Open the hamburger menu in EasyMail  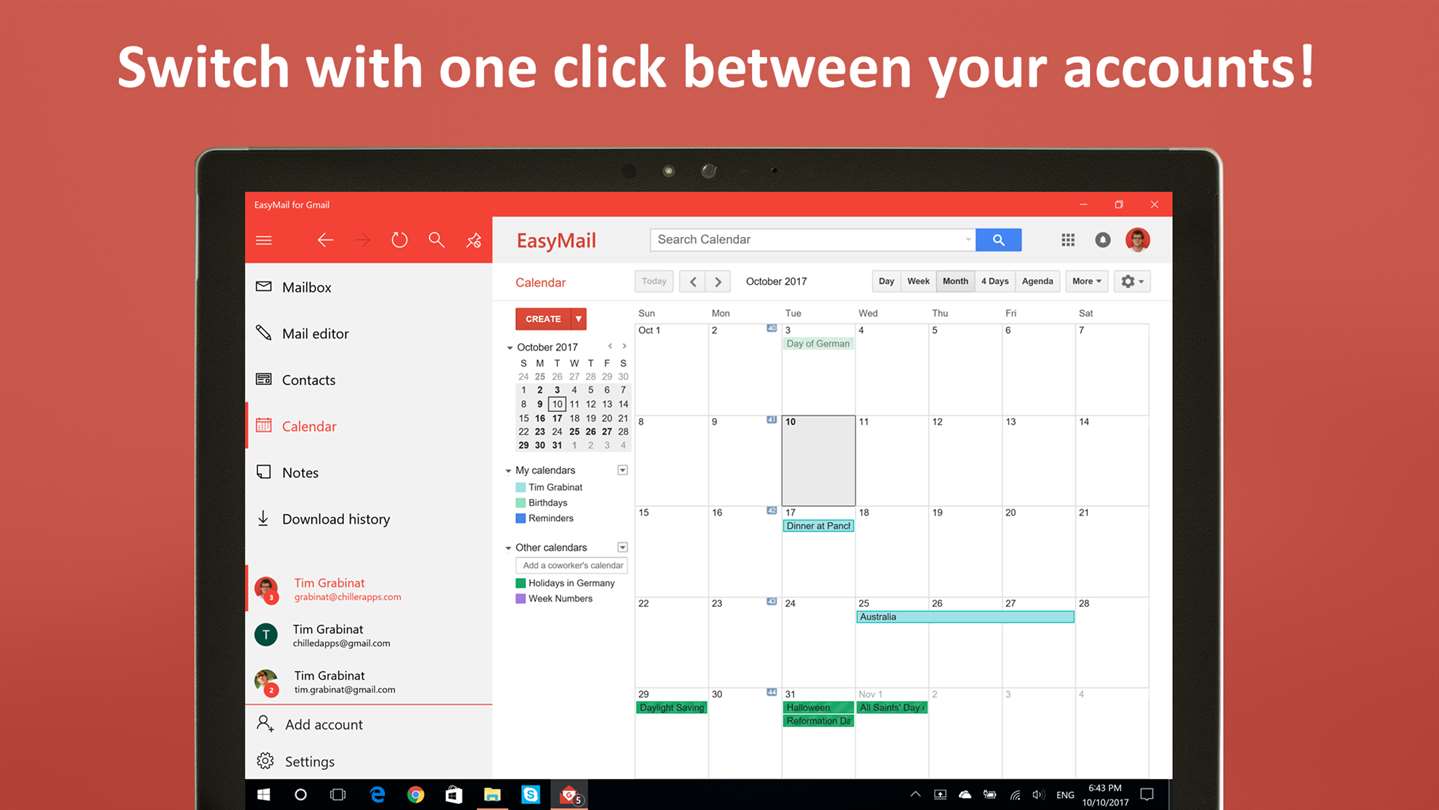(264, 240)
